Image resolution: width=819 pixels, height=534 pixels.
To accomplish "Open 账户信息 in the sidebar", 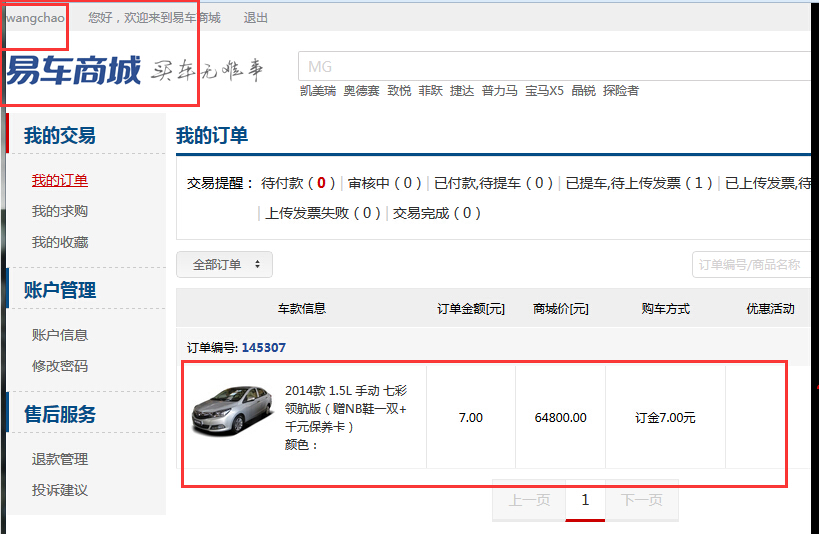I will click(60, 335).
